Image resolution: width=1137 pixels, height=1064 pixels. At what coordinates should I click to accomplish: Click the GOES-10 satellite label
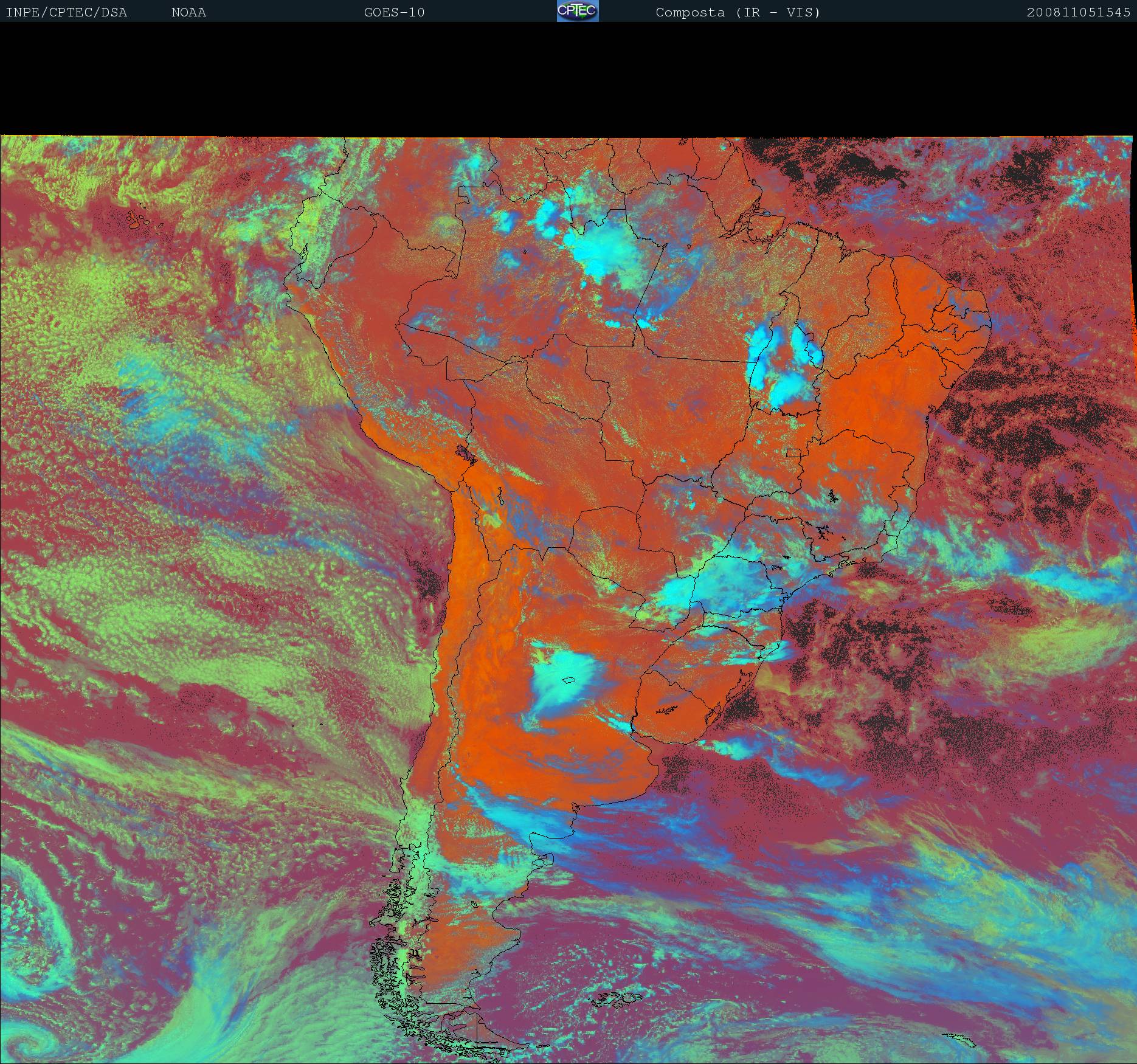click(x=394, y=13)
